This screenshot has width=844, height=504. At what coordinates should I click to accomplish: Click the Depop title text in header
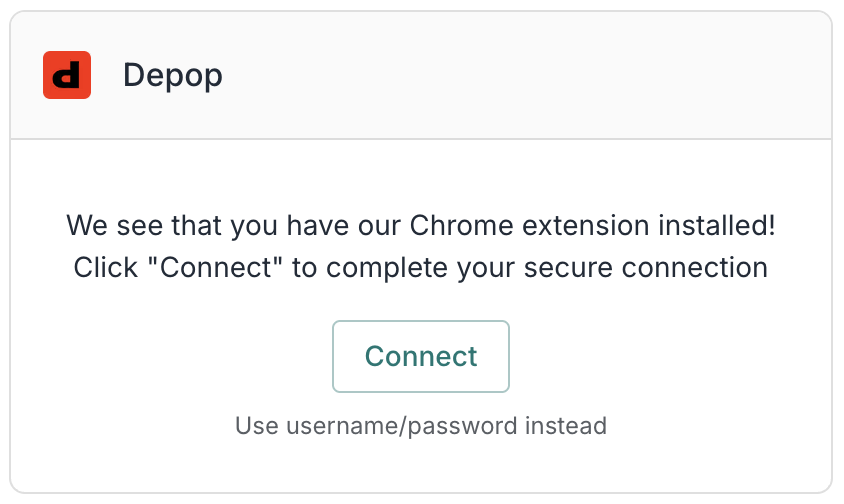[173, 76]
